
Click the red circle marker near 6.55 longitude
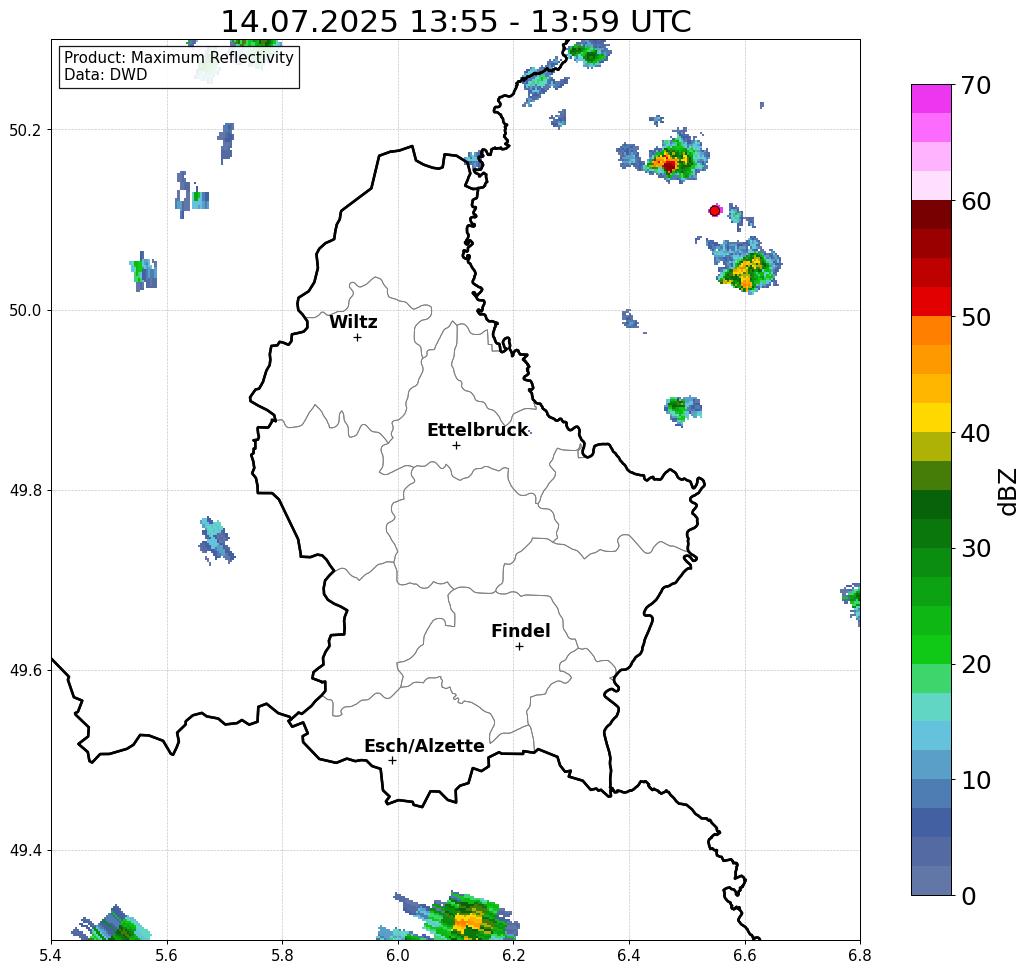(715, 211)
